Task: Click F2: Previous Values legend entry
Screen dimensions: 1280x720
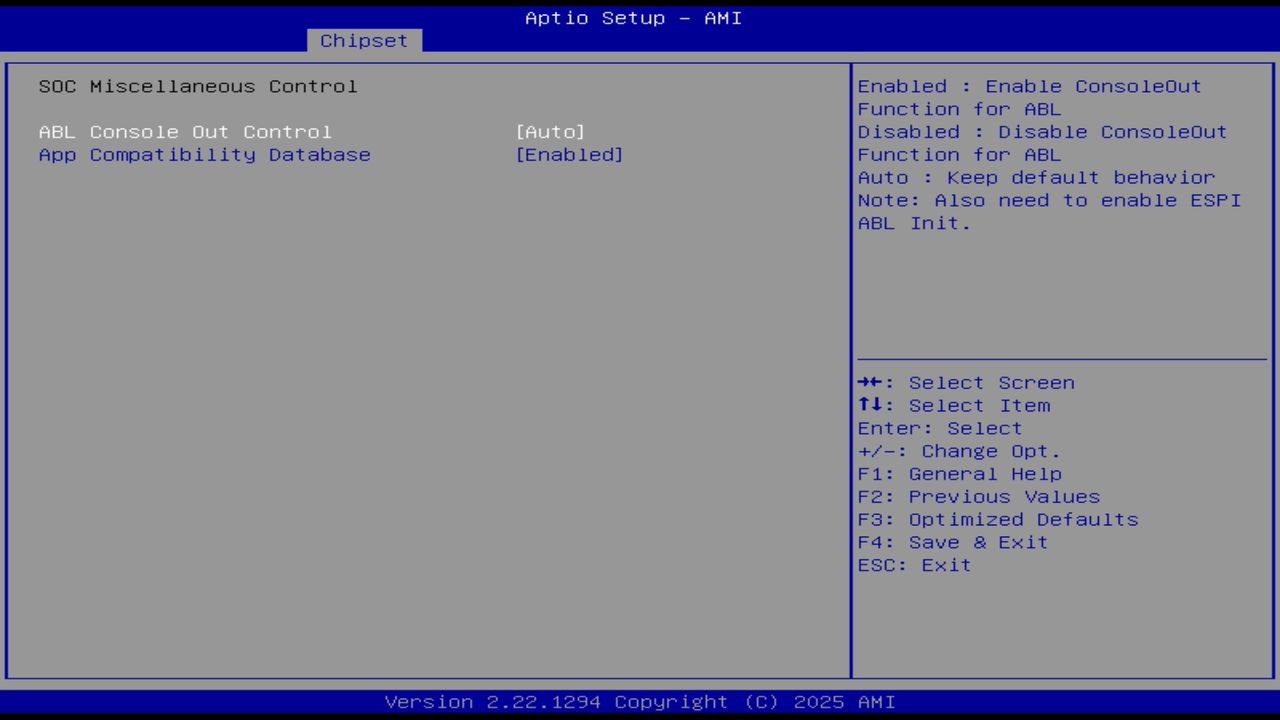Action: (x=978, y=496)
